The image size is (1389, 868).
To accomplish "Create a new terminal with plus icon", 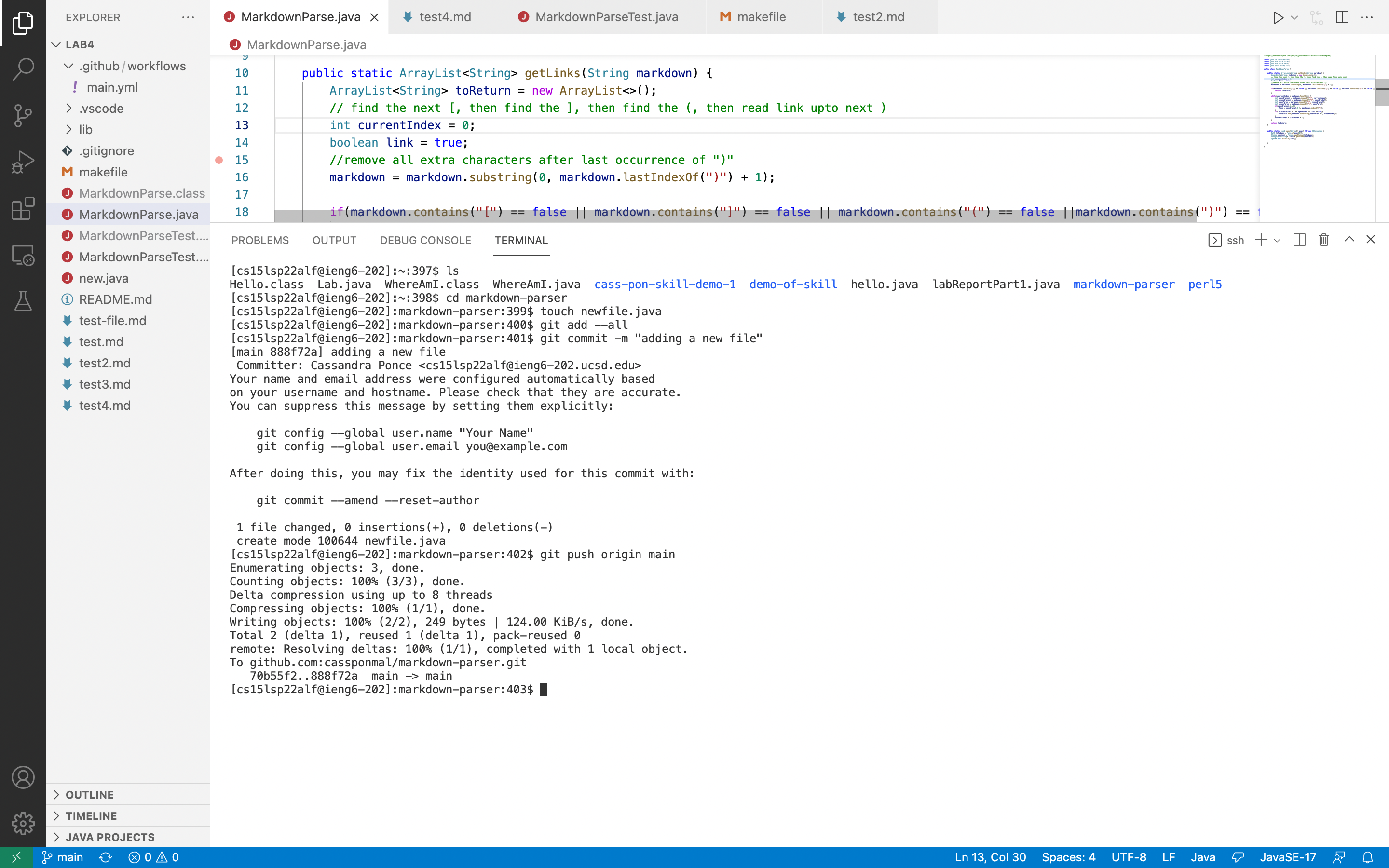I will pyautogui.click(x=1261, y=240).
